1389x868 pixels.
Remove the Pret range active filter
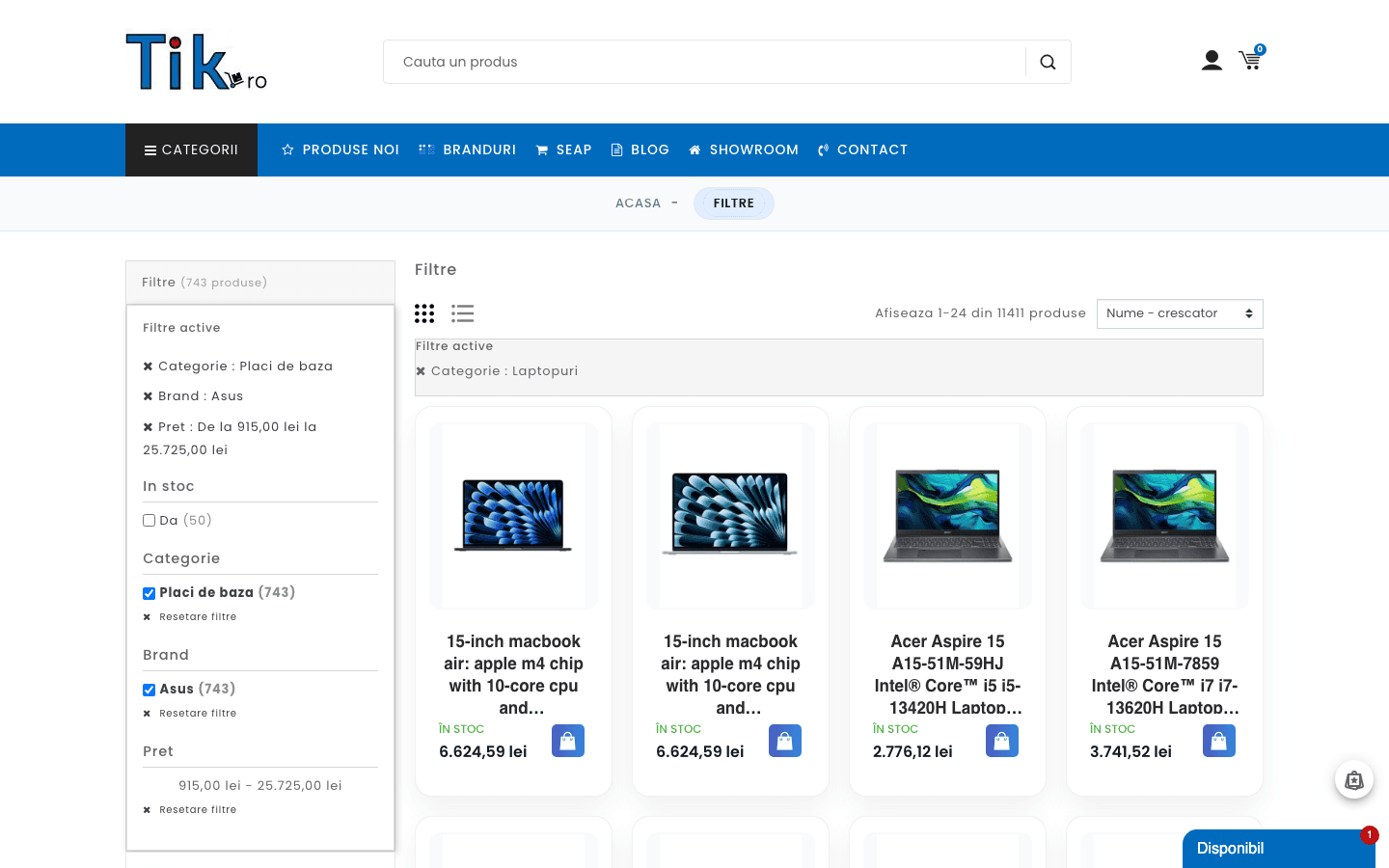[x=148, y=427]
